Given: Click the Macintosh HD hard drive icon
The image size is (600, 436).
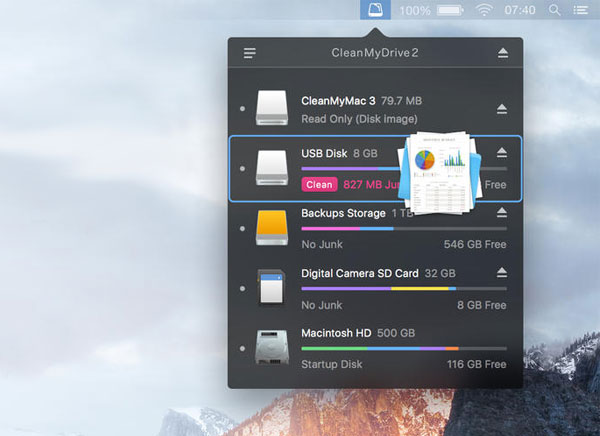Looking at the screenshot, I should tap(272, 347).
